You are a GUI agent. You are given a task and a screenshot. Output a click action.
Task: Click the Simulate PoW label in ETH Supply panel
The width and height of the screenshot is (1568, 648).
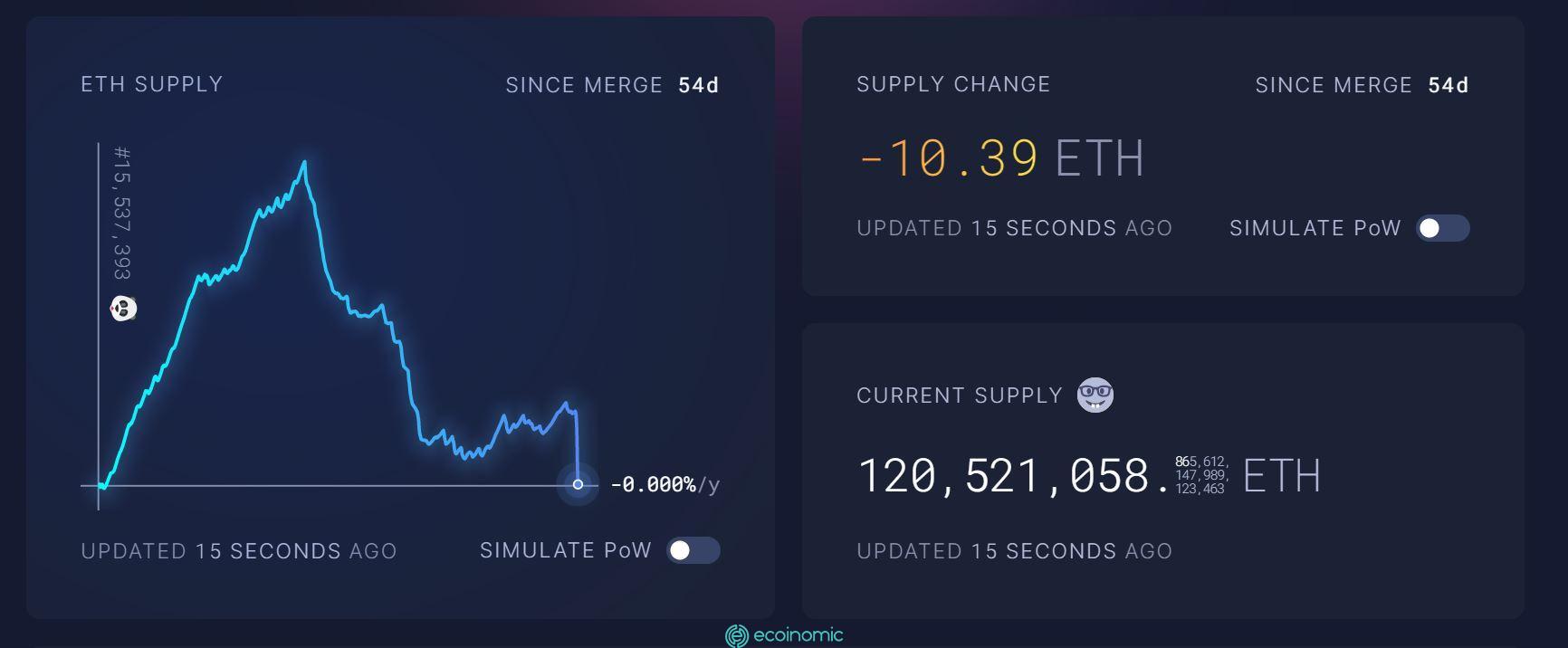565,550
